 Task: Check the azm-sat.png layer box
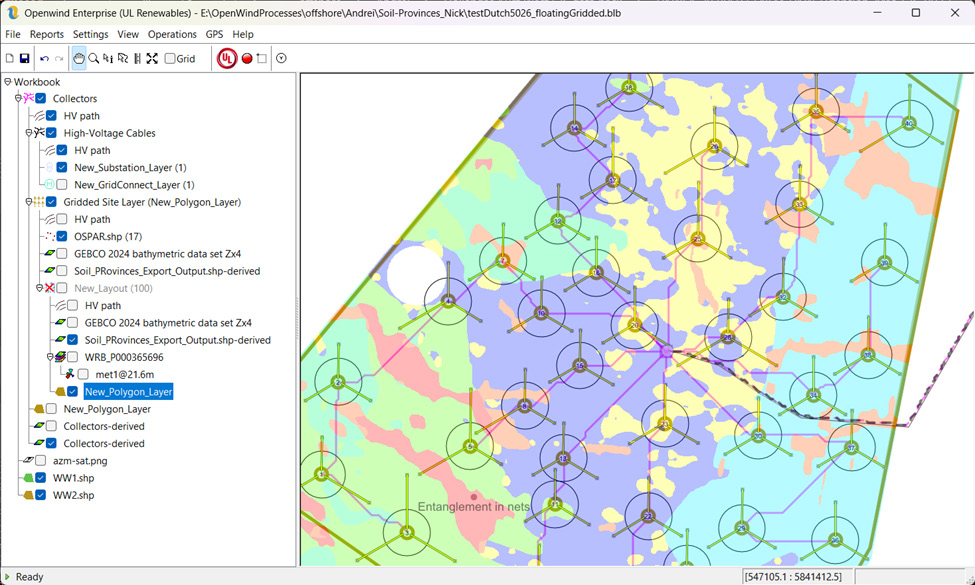[x=41, y=461]
